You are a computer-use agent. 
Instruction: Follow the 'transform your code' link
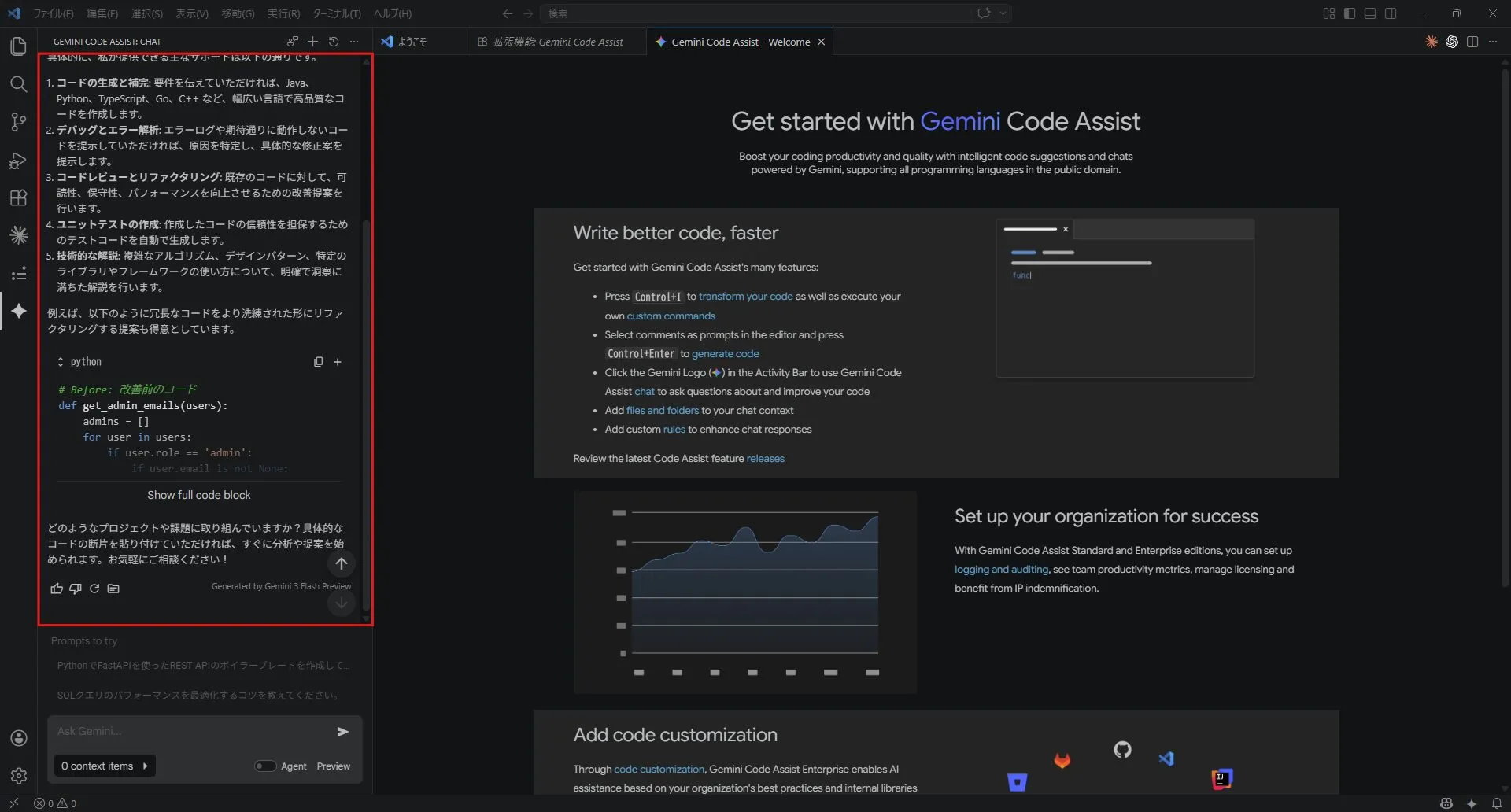[745, 297]
